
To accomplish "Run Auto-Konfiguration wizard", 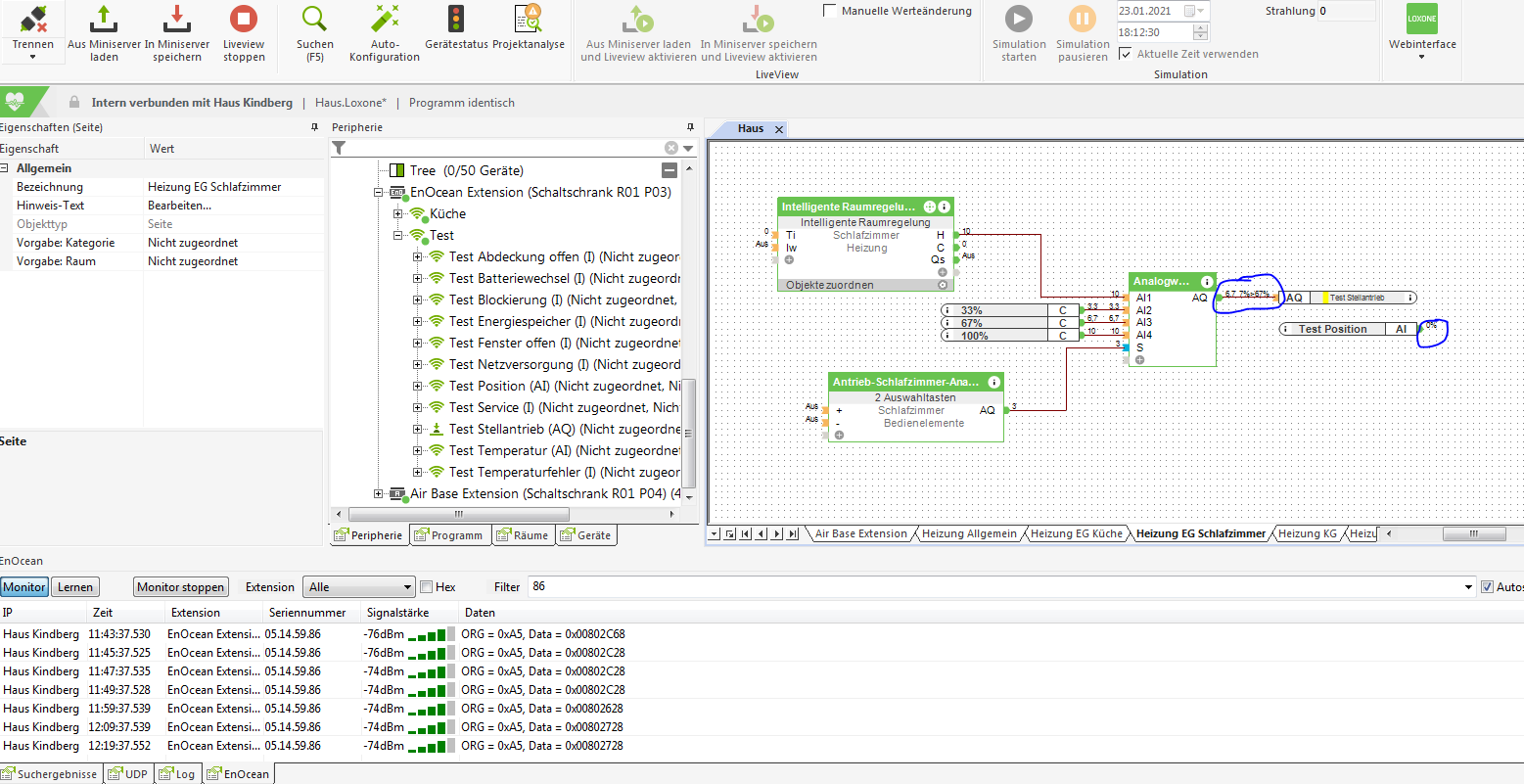I will point(385,20).
